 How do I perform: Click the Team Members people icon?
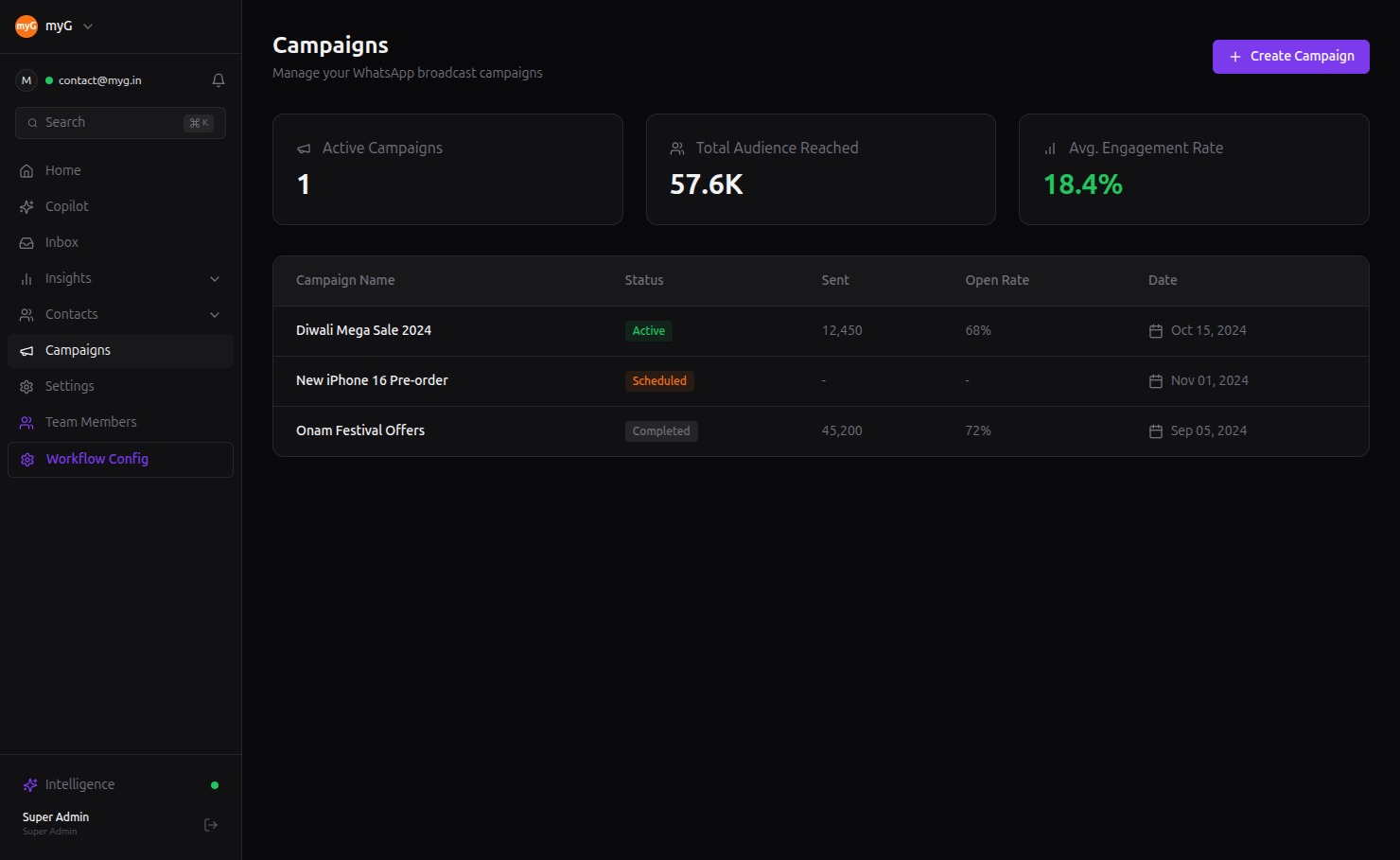[26, 423]
